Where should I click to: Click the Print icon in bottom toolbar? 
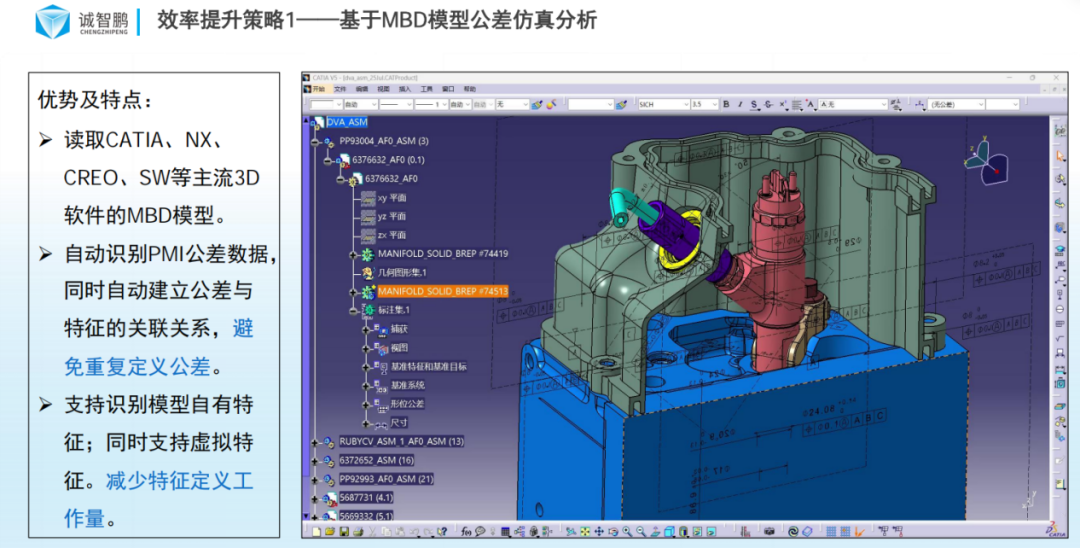coord(358,531)
